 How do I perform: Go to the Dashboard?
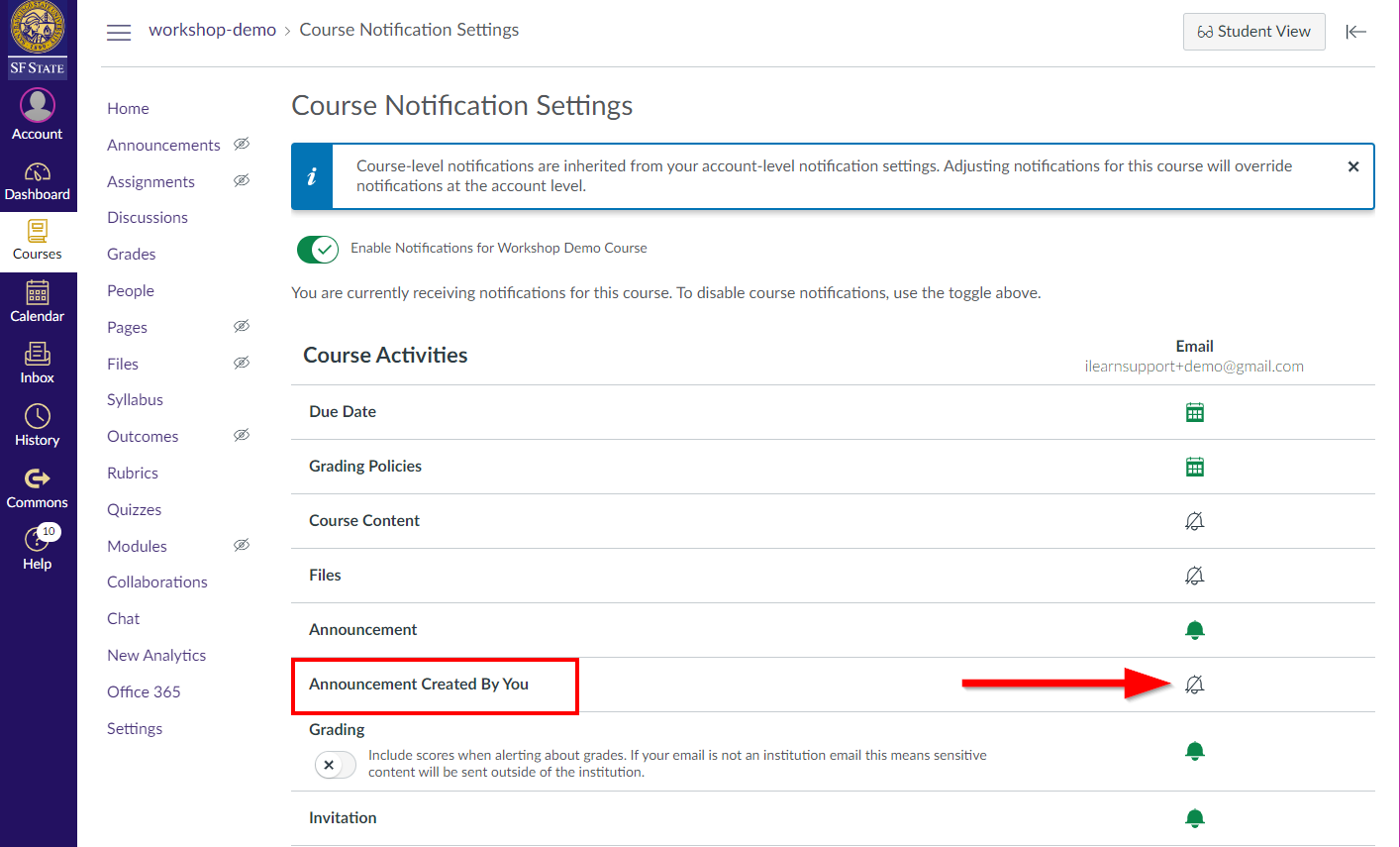pyautogui.click(x=38, y=181)
